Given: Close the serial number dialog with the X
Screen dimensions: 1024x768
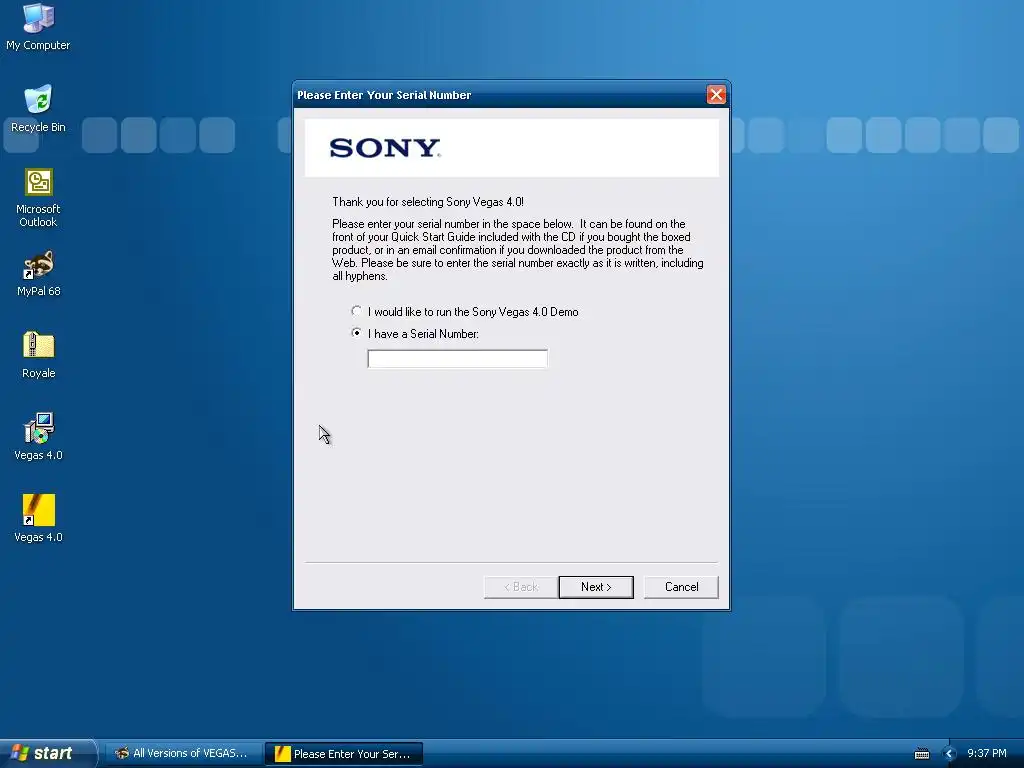Looking at the screenshot, I should (716, 95).
